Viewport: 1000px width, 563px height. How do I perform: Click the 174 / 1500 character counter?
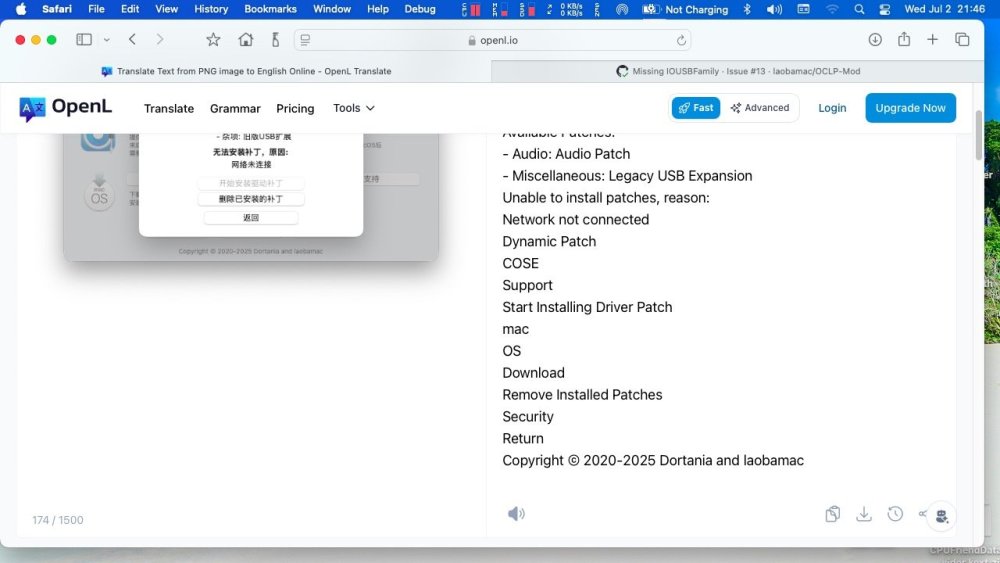point(58,520)
